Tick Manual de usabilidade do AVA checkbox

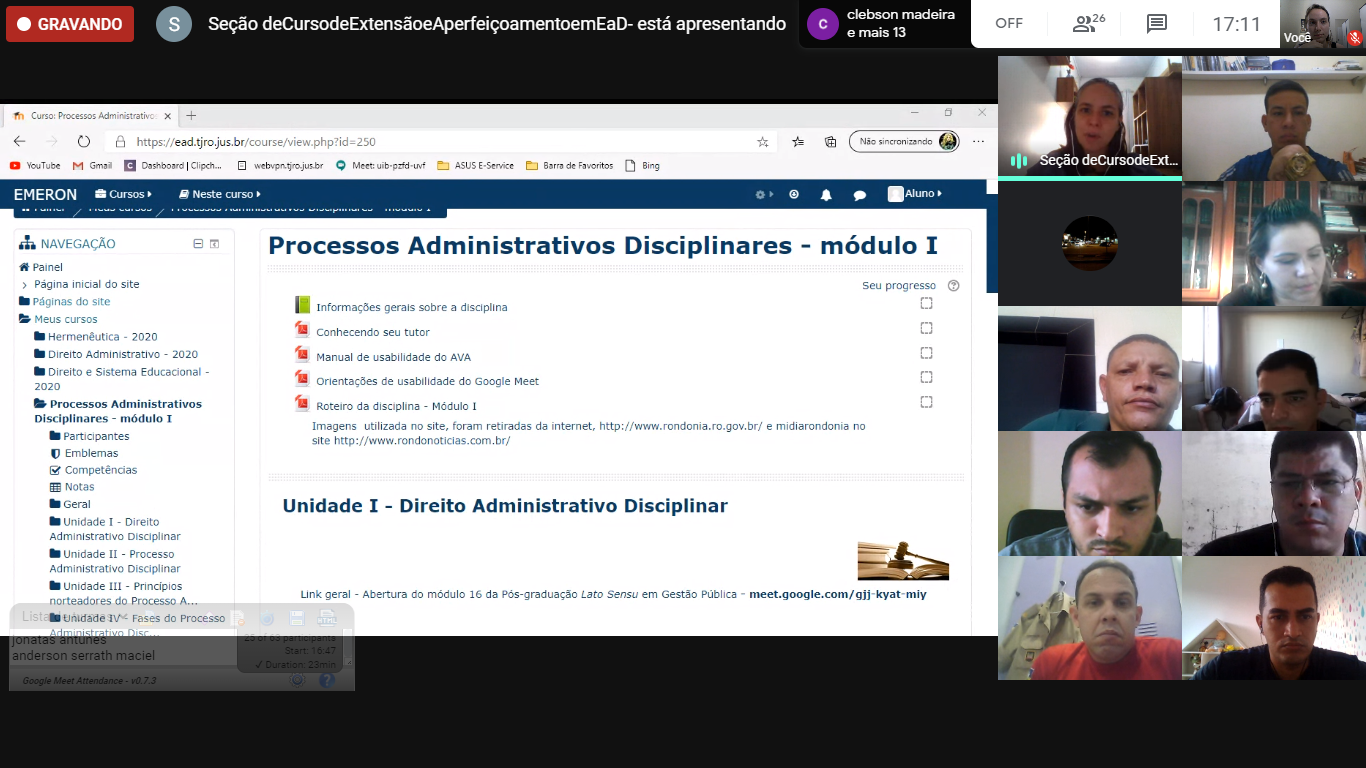(x=926, y=353)
